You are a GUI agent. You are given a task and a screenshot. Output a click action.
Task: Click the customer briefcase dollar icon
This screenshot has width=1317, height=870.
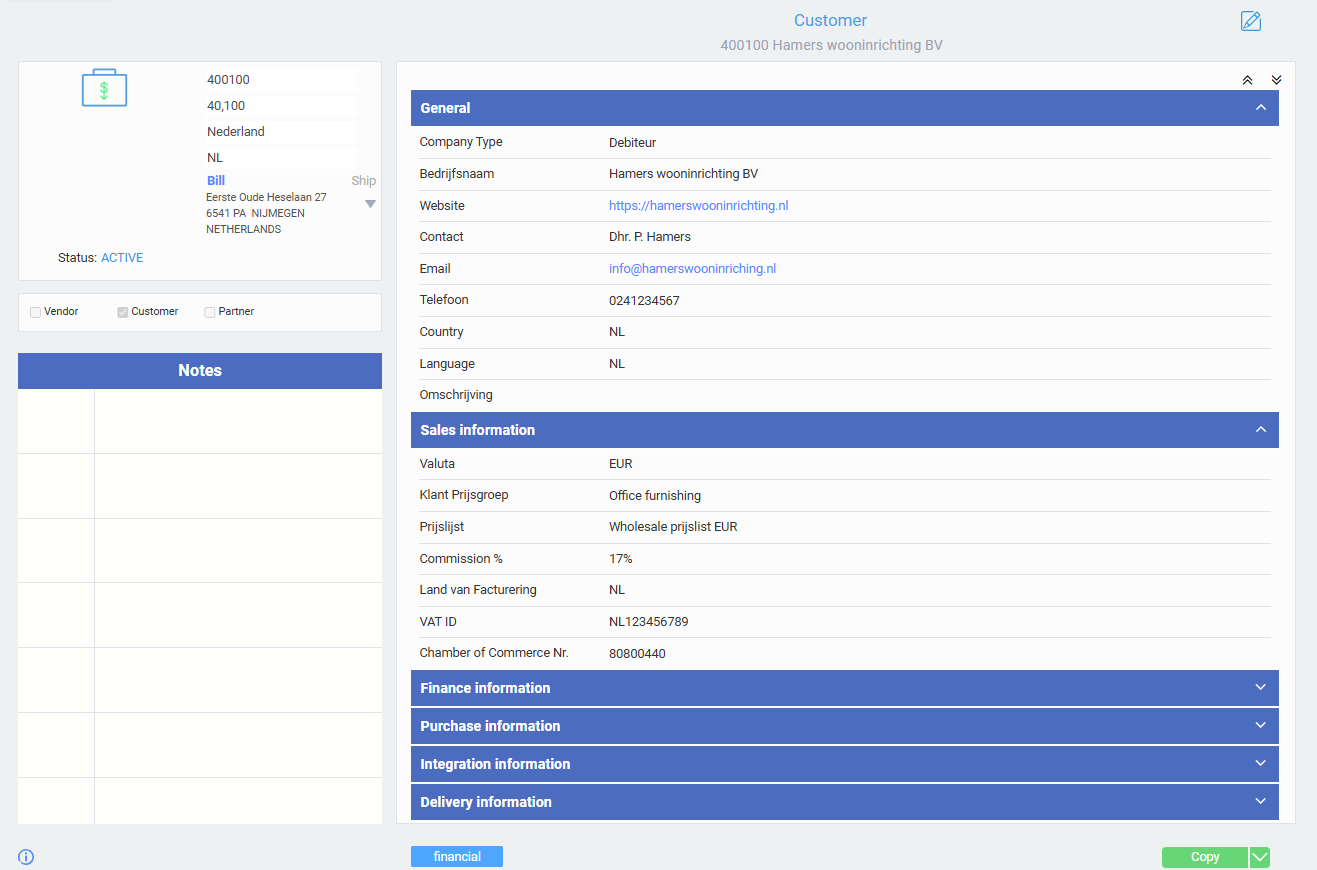coord(104,88)
